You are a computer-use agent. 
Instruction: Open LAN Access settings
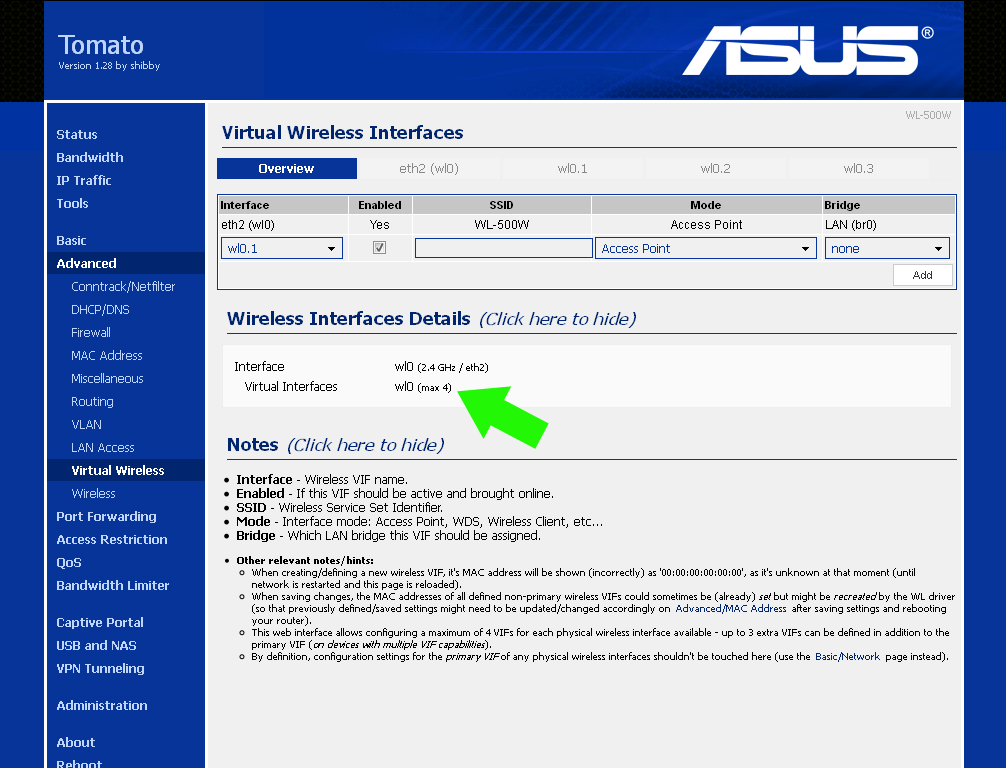click(103, 448)
